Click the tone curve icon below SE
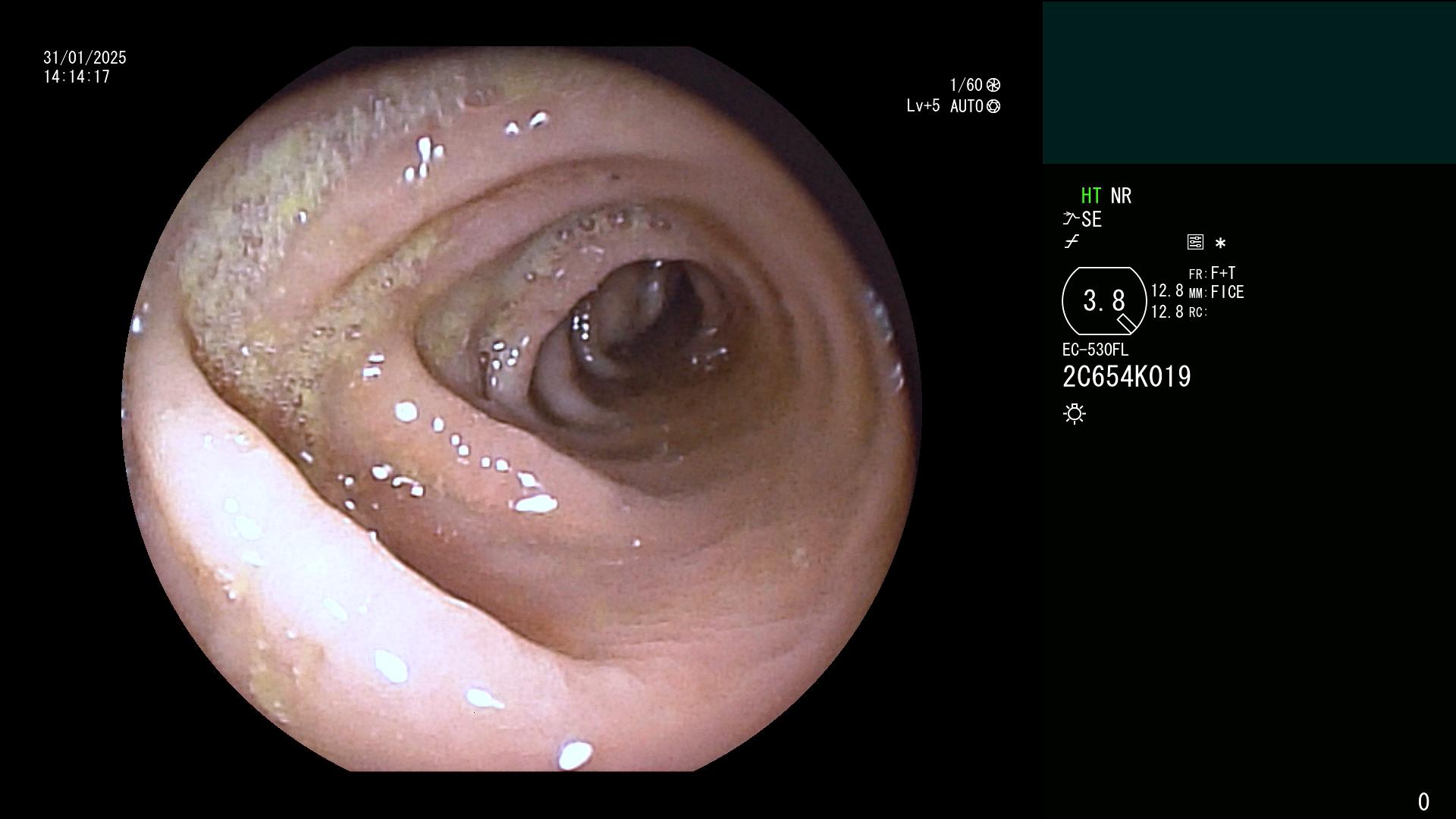This screenshot has height=819, width=1456. (x=1072, y=242)
